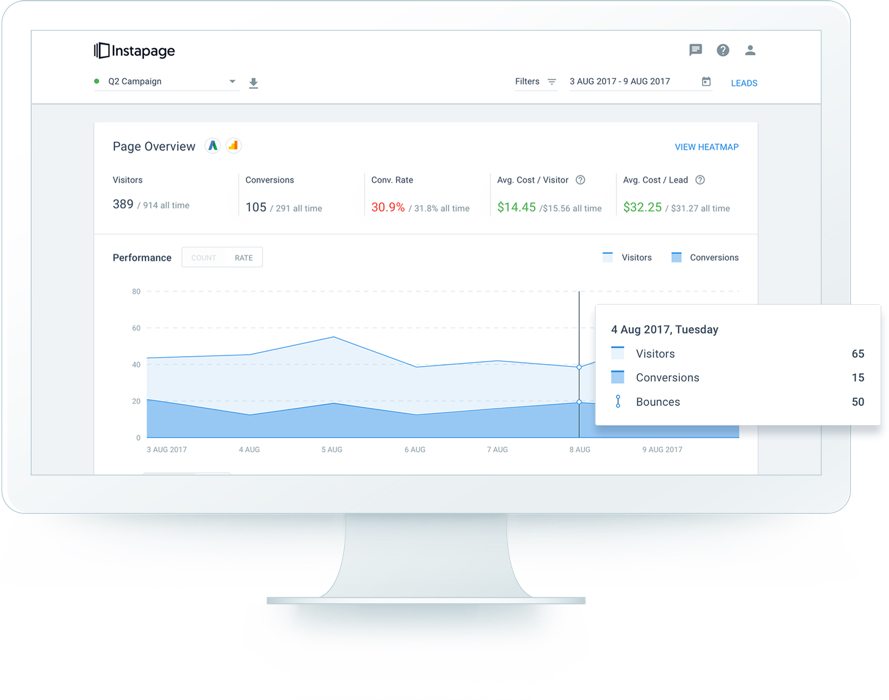889x700 pixels.
Task: Click the Bounces entry in the tooltip
Action: tap(660, 401)
